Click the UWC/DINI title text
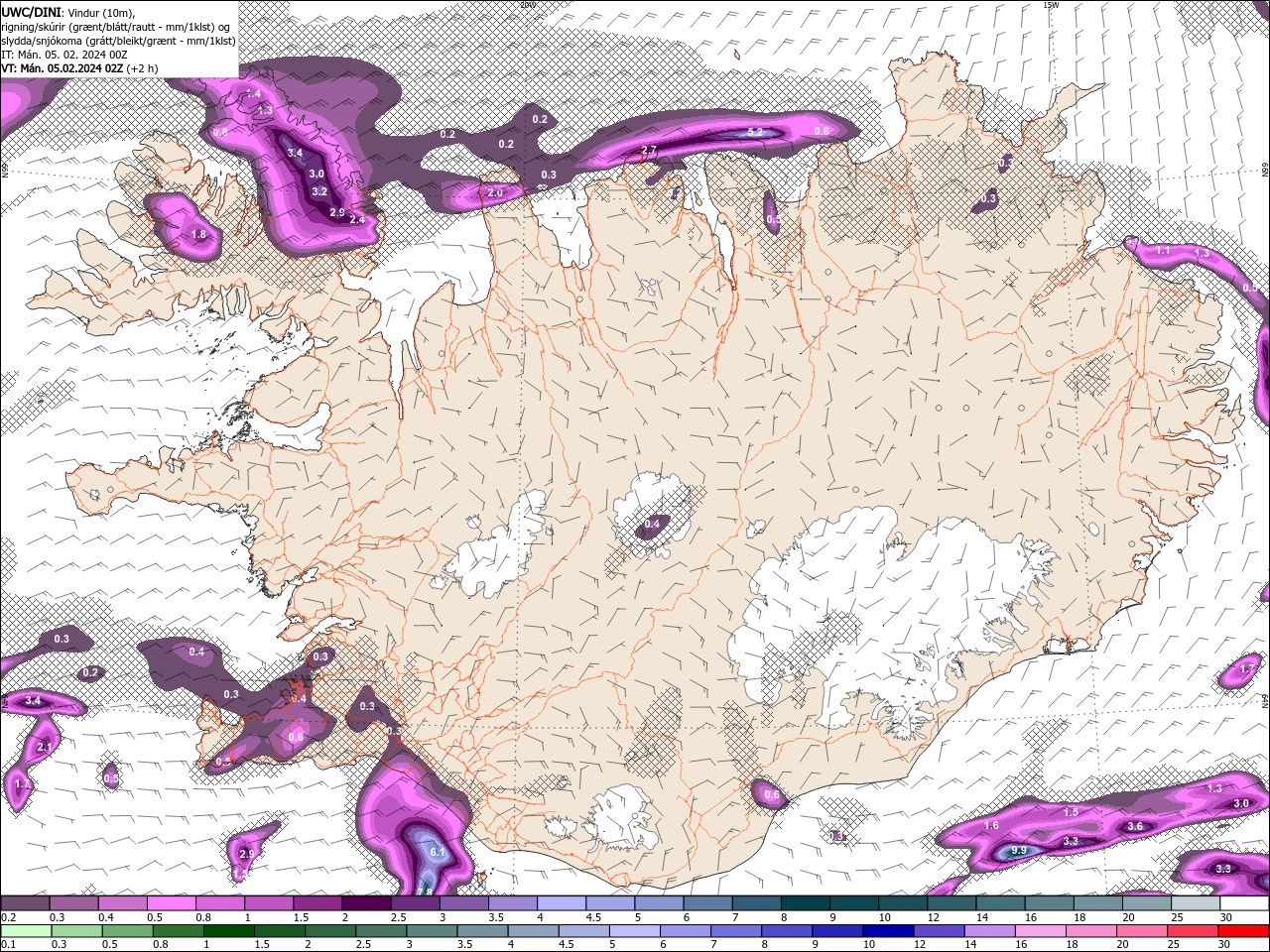The image size is (1270, 952). (x=32, y=11)
